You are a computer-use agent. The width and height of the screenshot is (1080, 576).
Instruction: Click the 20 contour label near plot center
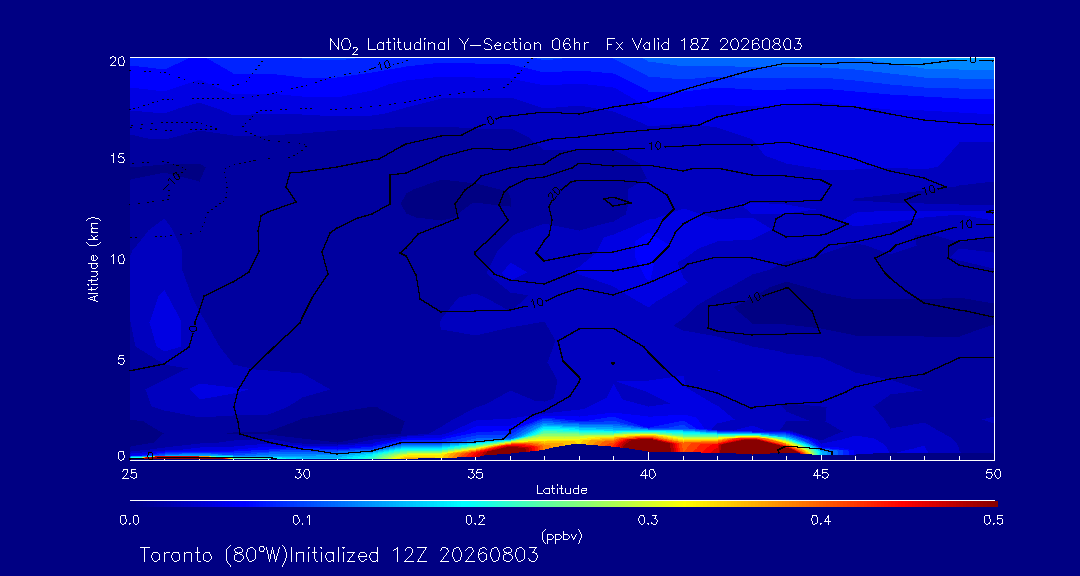(x=554, y=194)
